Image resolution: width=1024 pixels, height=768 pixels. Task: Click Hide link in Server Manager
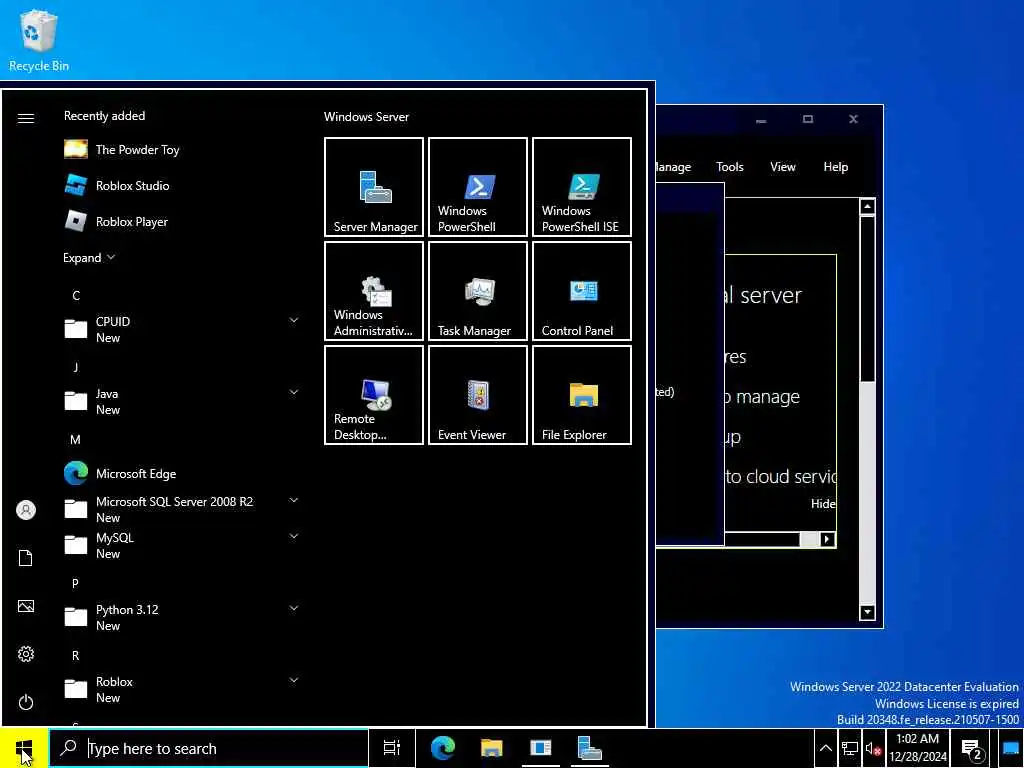click(824, 504)
